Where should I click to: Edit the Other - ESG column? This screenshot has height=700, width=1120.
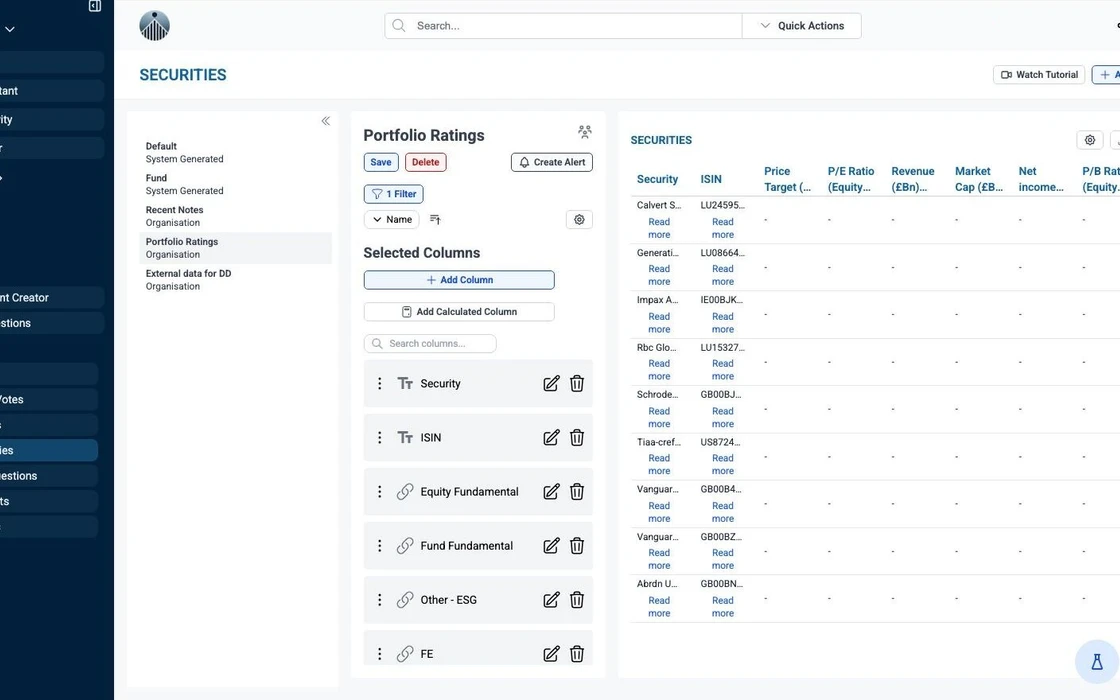551,600
